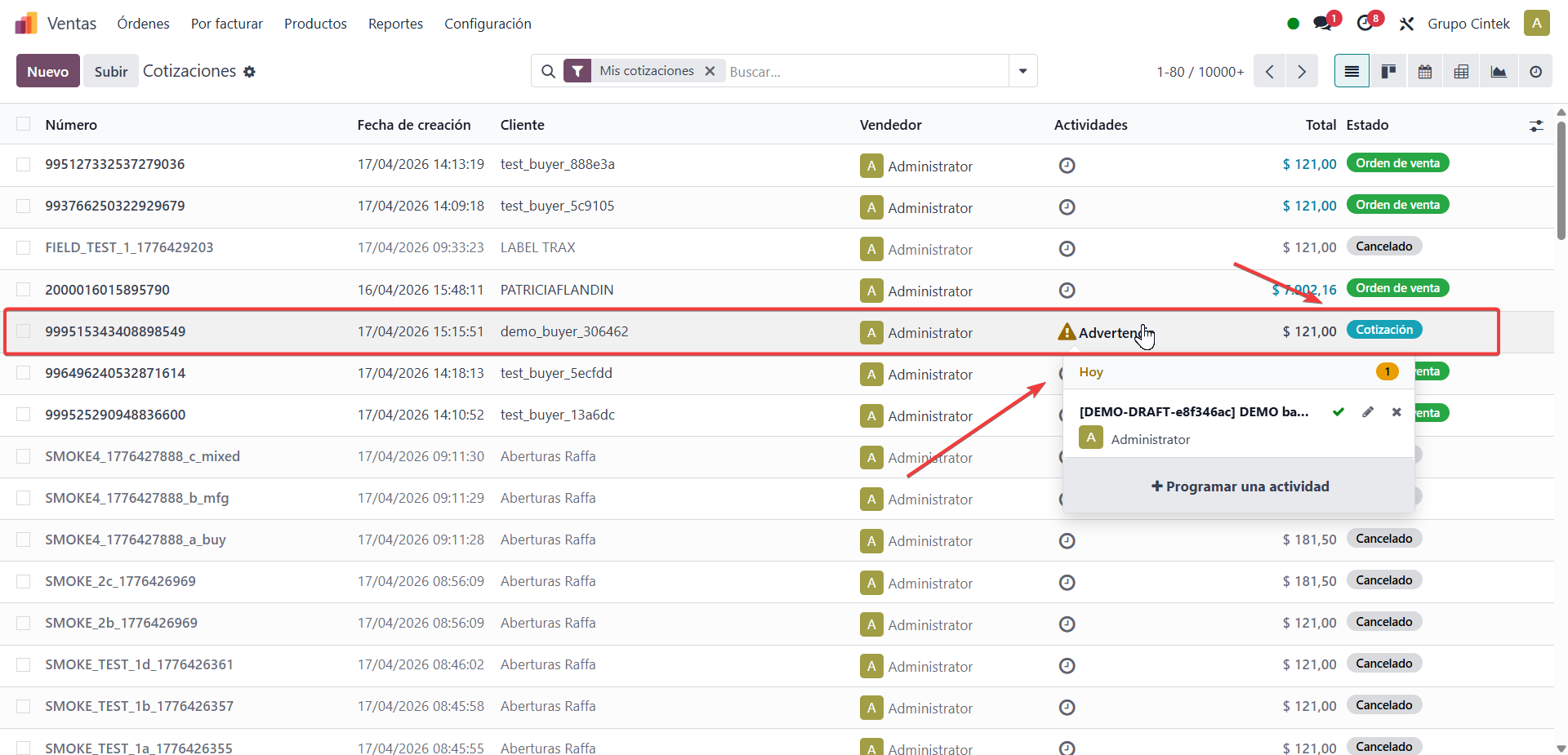The image size is (1568, 755).
Task: Open the user avatar menu
Action: pyautogui.click(x=1536, y=23)
